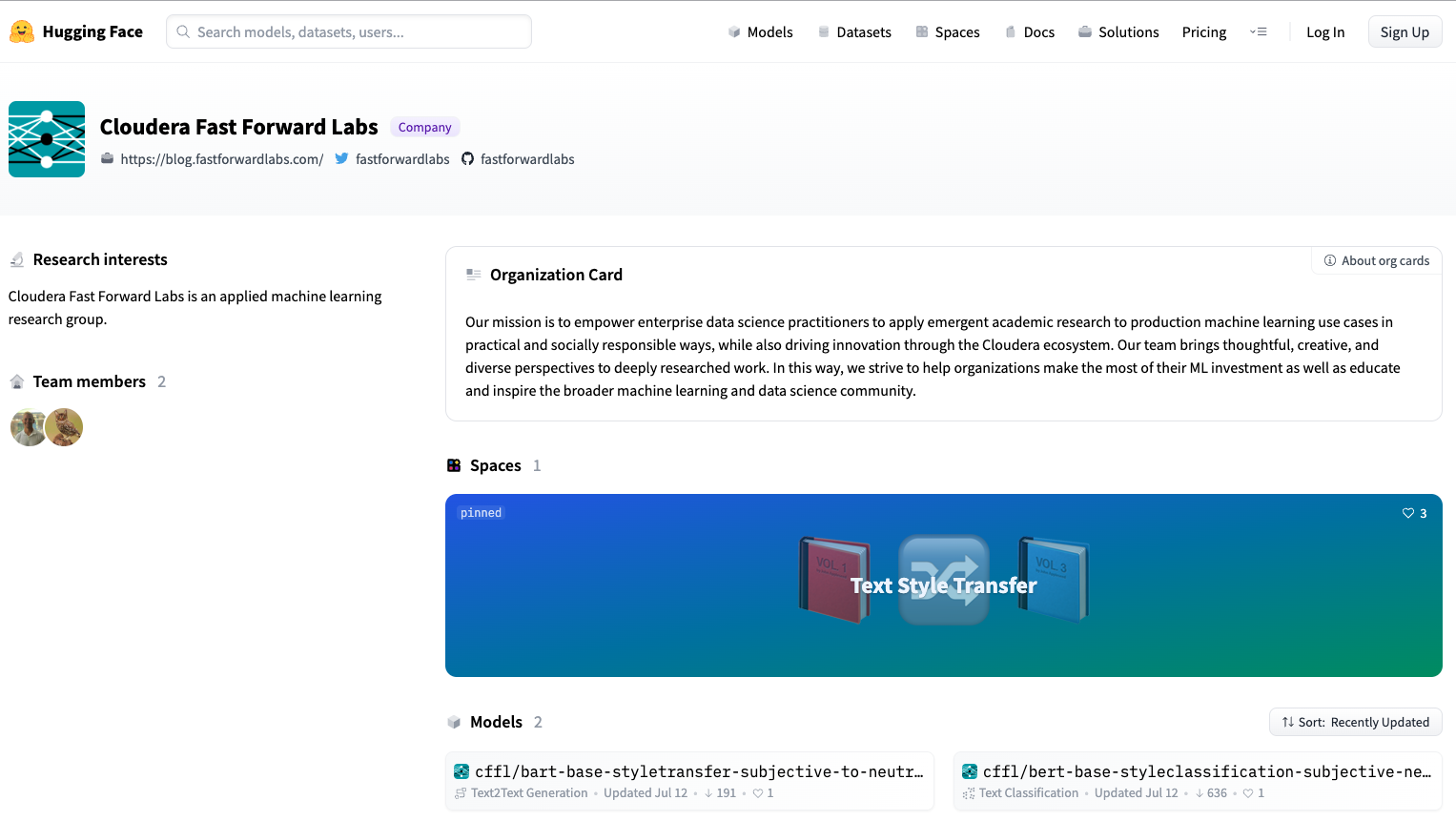Screen dimensions: 1456x821
Task: Click the Text2Text Generation task icon
Action: (x=461, y=793)
